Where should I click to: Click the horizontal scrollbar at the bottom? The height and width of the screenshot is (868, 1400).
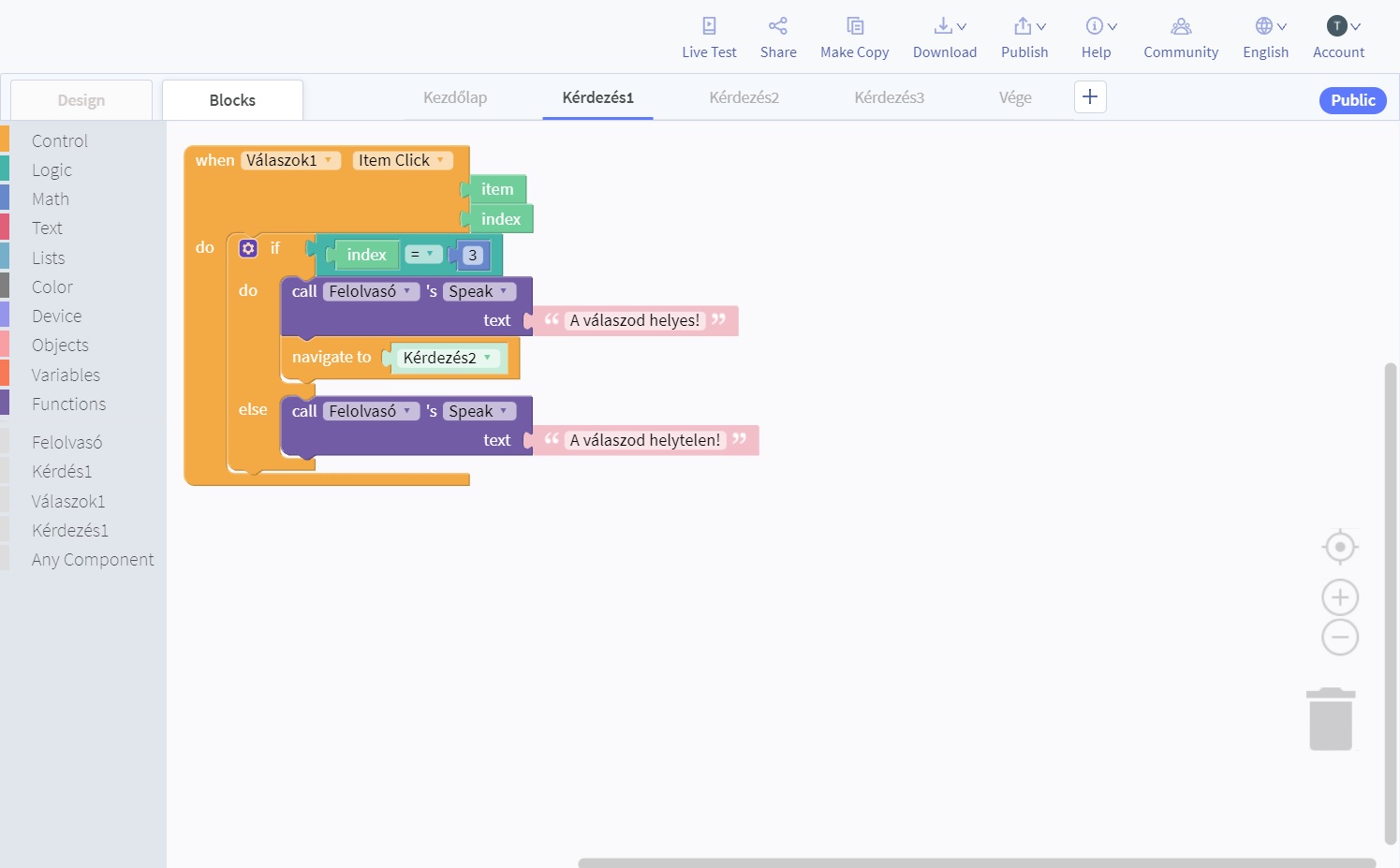[x=976, y=862]
